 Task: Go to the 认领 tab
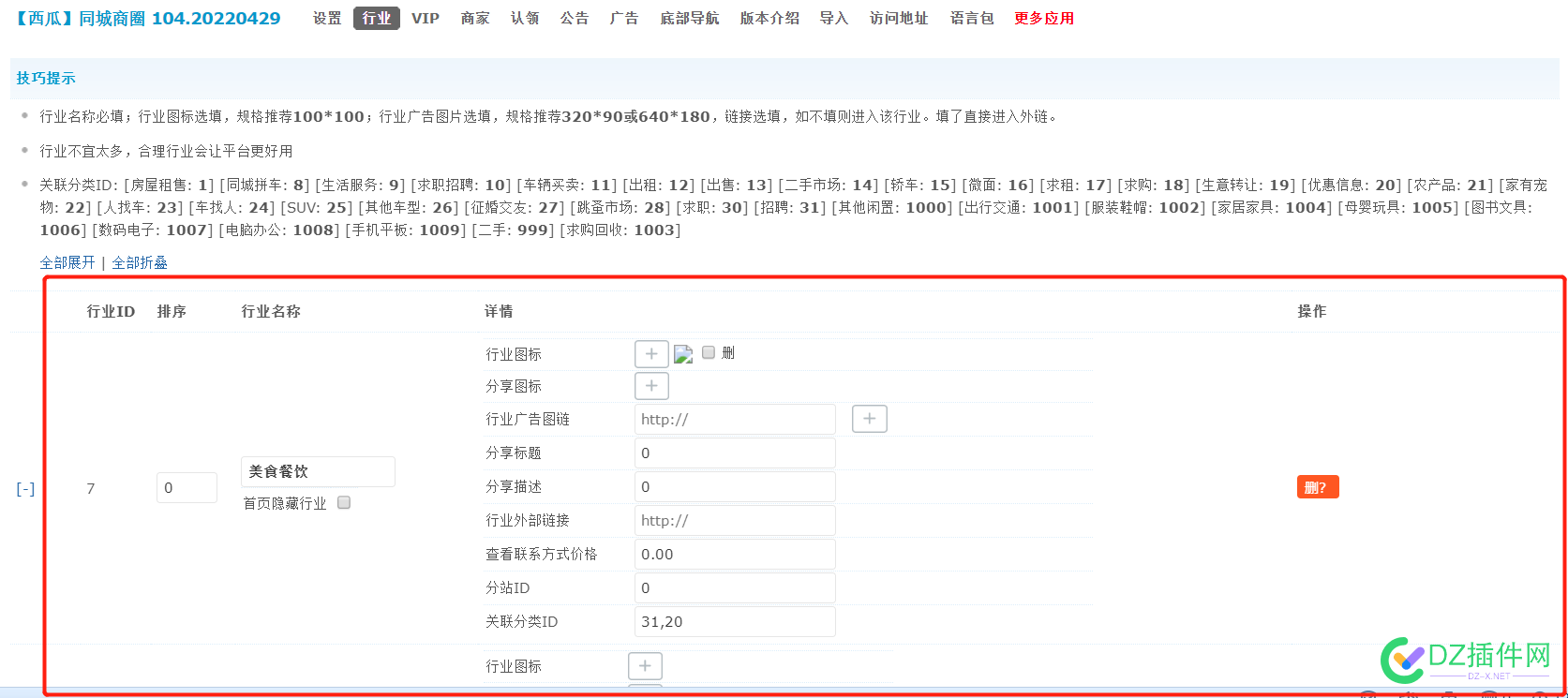(x=525, y=18)
